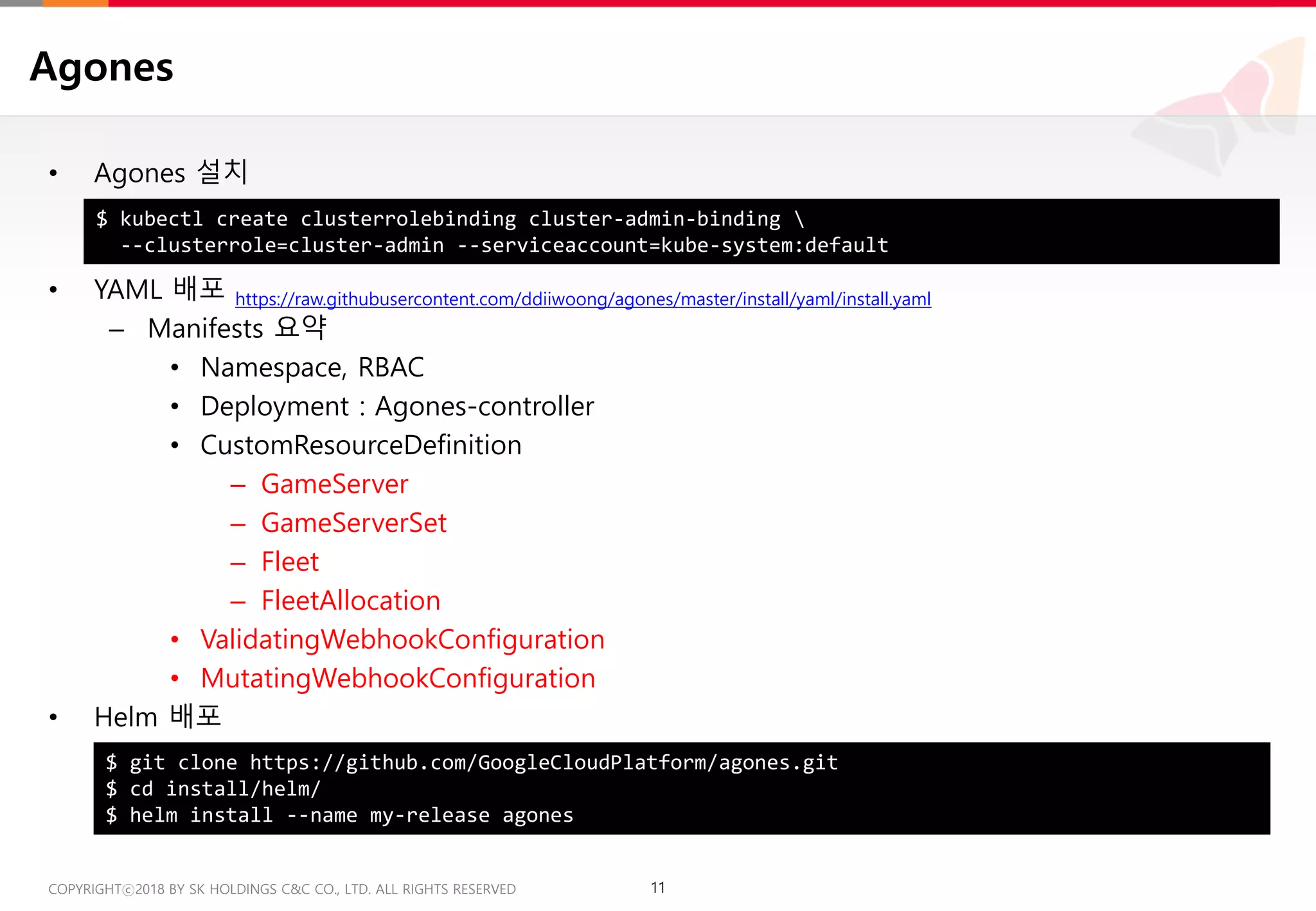Click the Manifests 요약 heading

tap(236, 328)
